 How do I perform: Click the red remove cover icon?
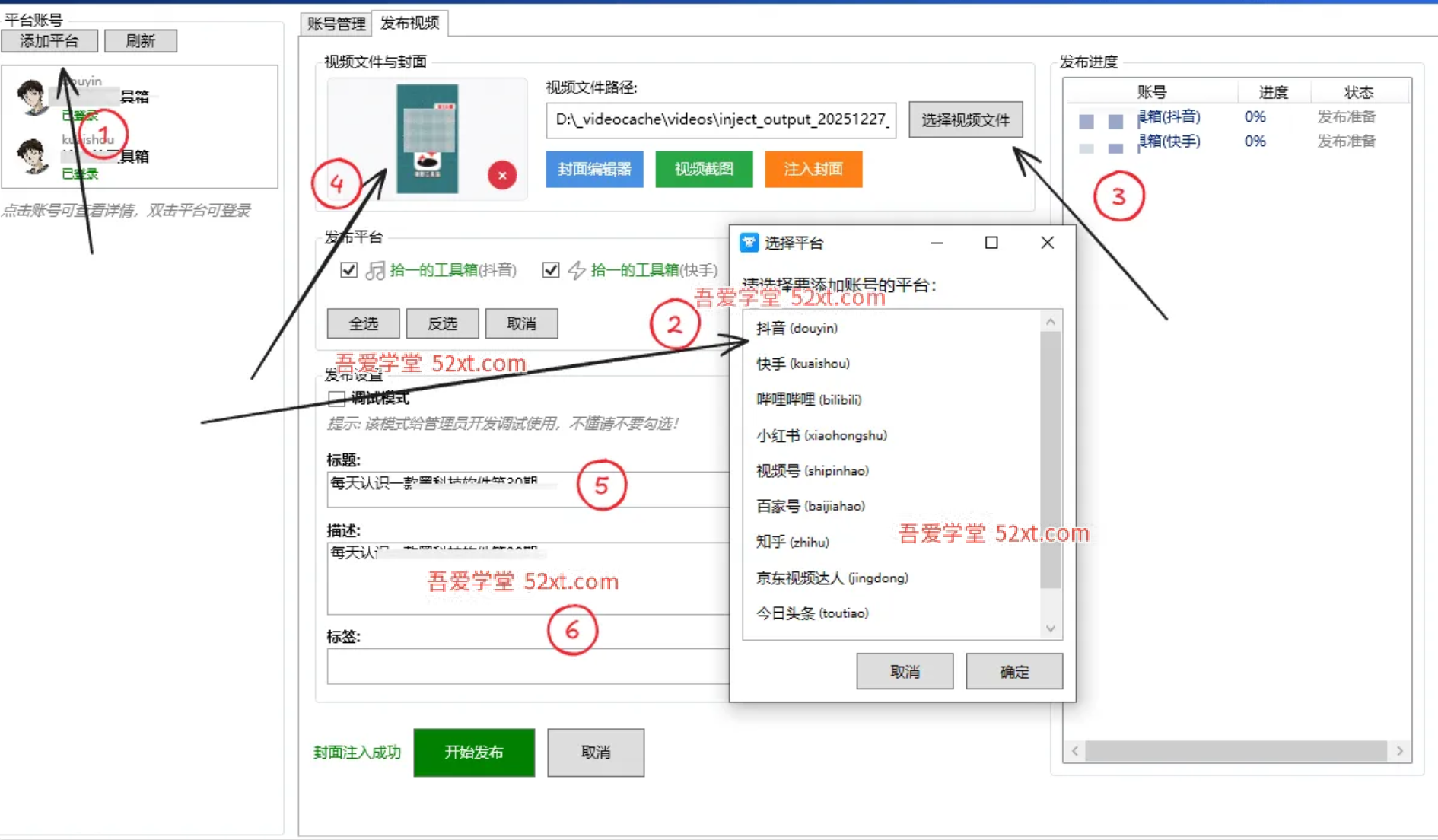point(502,175)
